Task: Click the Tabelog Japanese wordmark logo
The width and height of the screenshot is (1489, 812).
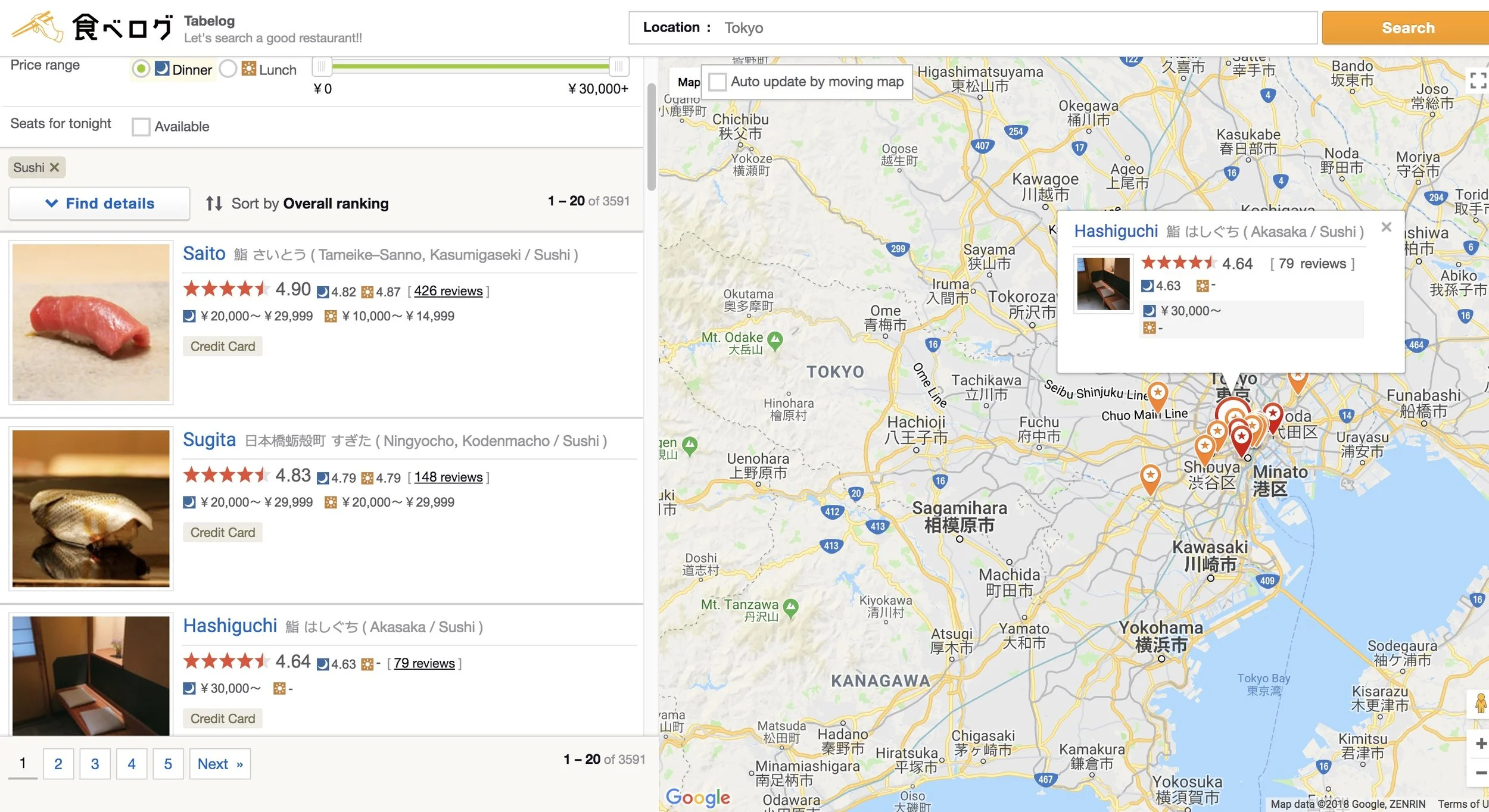Action: coord(122,27)
